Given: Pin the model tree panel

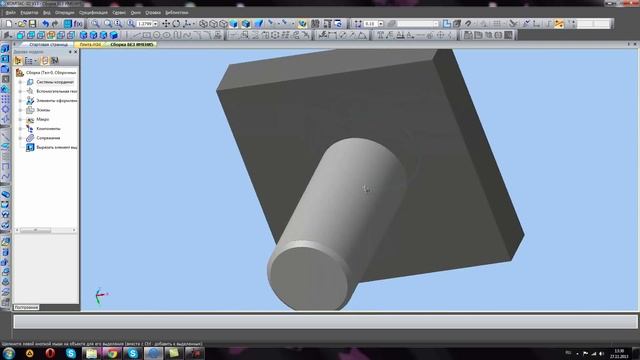Looking at the screenshot, I should click(x=70, y=52).
